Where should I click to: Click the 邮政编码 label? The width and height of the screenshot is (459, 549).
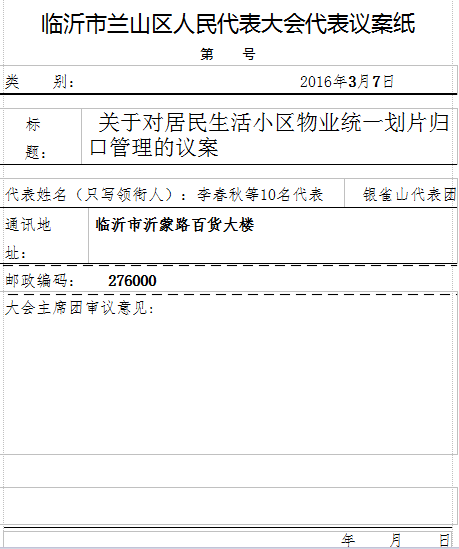point(39,281)
